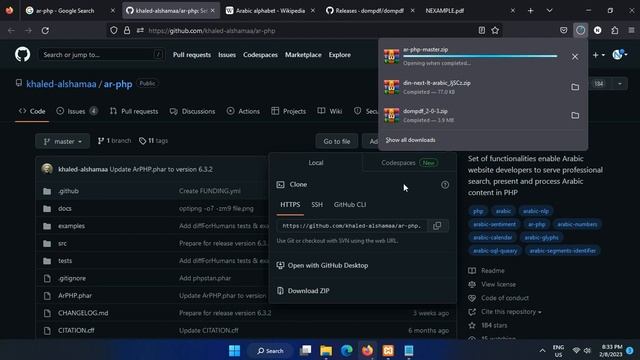
Task: Open XAMPP app in taskbar
Action: click(388, 351)
